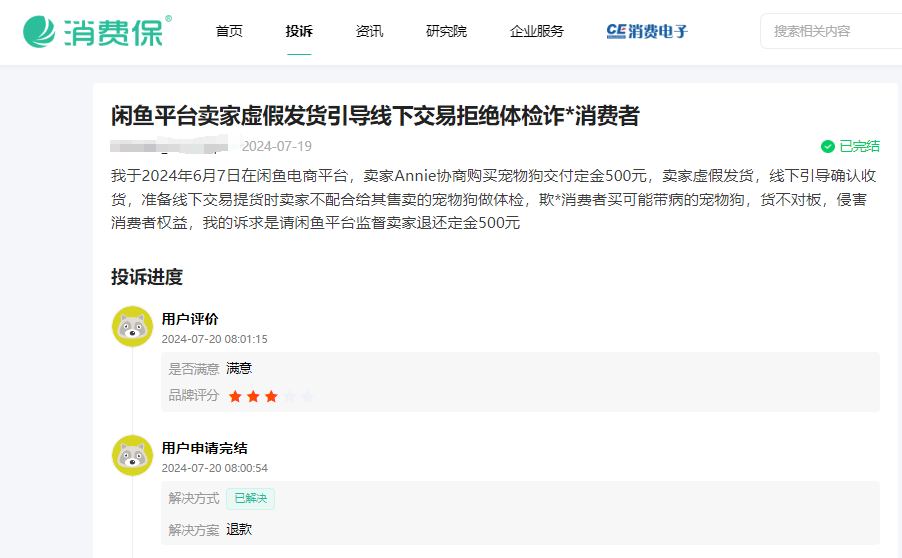Click the 满意 satisfaction value
The width and height of the screenshot is (902, 558).
tap(239, 368)
